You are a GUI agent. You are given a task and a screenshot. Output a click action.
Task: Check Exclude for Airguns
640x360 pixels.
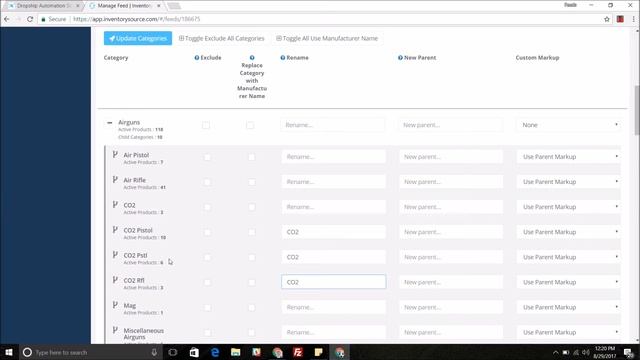(206, 125)
